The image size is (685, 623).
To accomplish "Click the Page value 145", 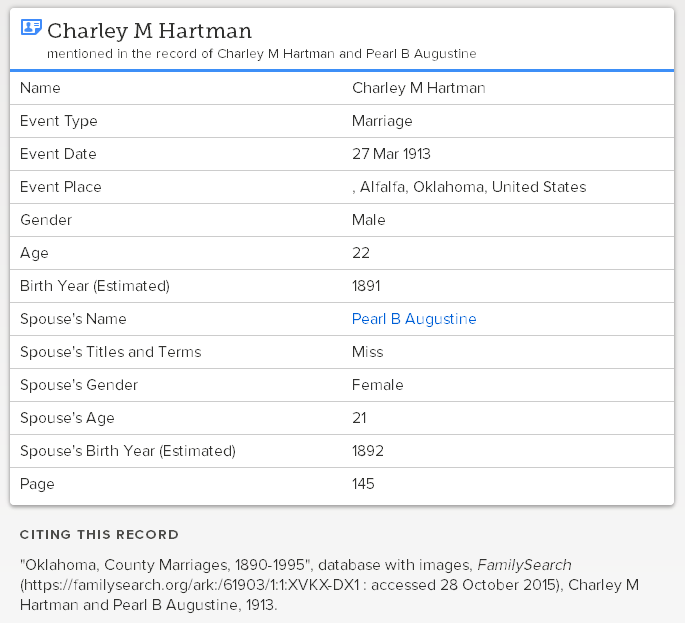I will 363,484.
